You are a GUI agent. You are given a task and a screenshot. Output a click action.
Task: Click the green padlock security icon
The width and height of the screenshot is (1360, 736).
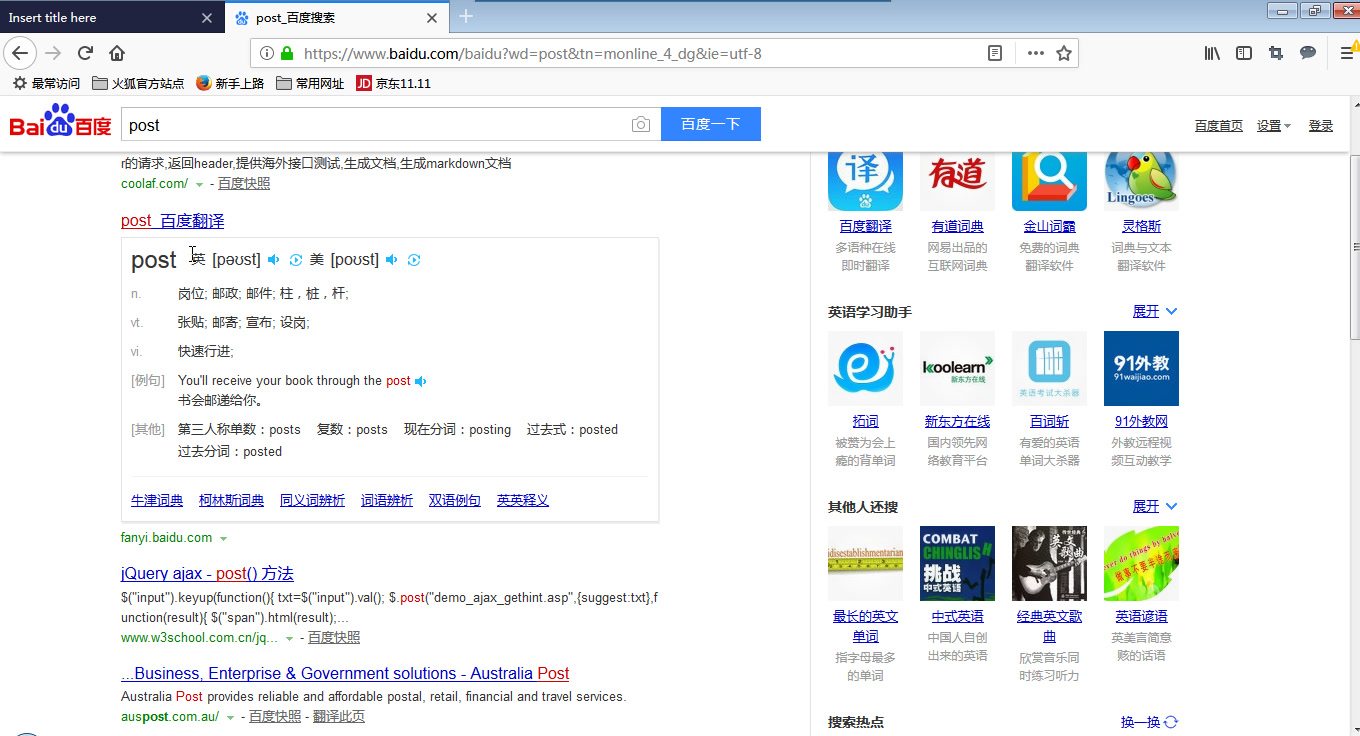pos(287,53)
